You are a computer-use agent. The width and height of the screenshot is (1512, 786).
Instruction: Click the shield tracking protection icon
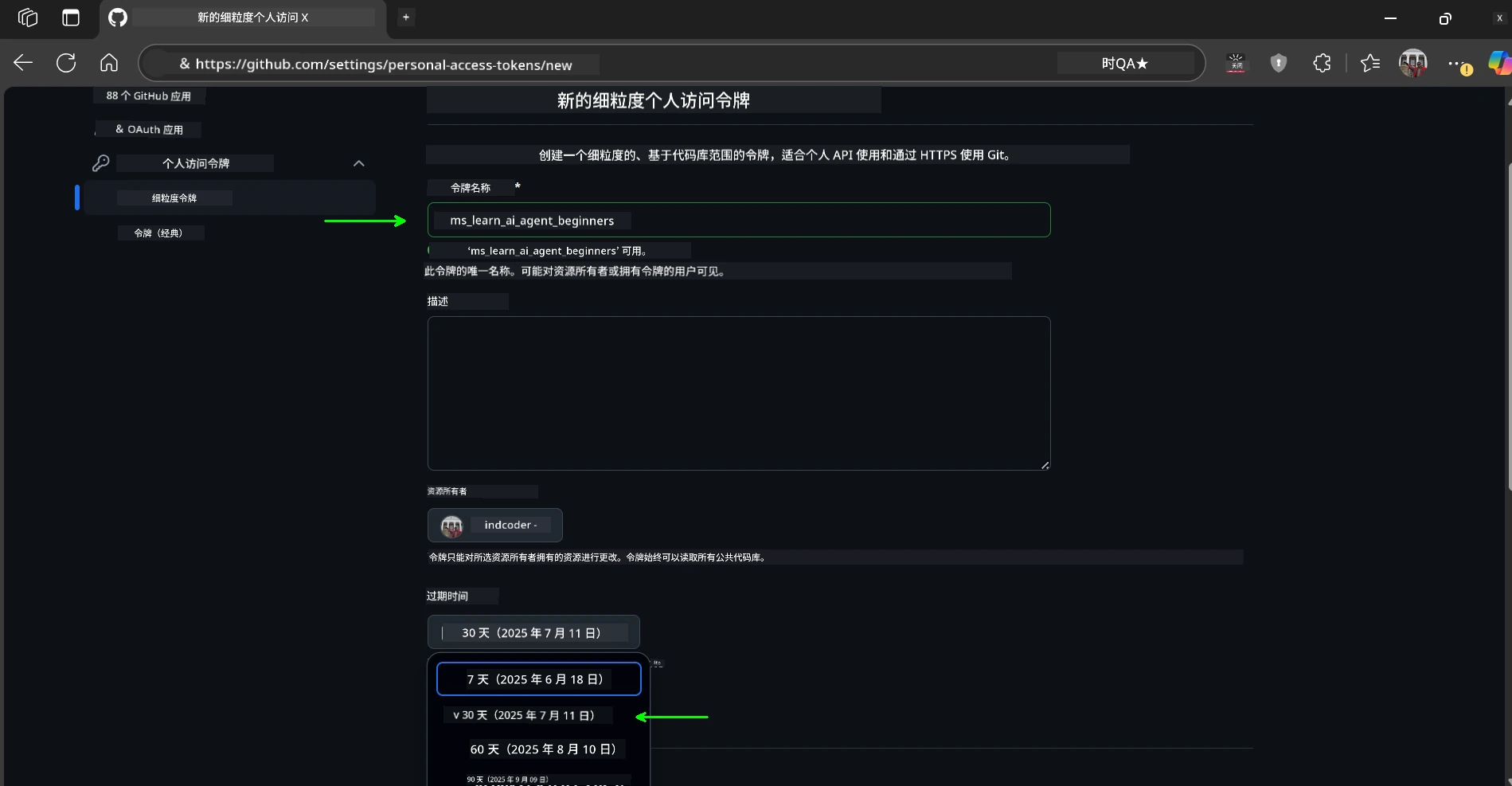coord(1279,63)
